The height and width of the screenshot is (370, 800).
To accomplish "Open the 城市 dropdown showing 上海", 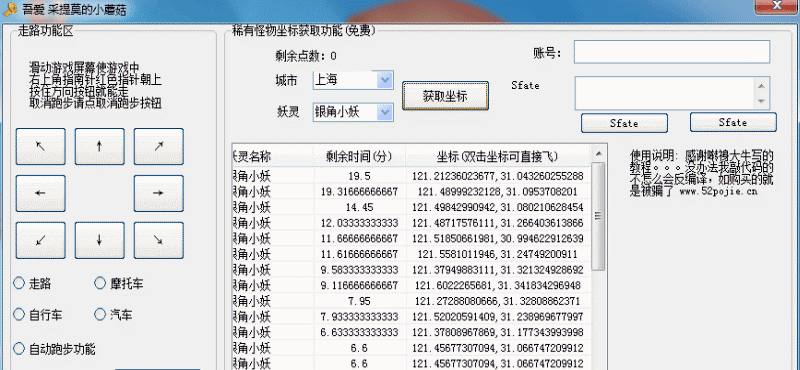I will point(353,80).
